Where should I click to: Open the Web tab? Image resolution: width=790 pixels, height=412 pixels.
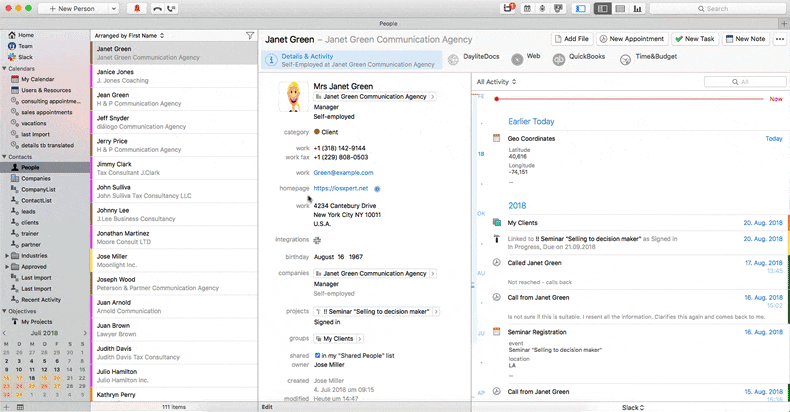(526, 59)
